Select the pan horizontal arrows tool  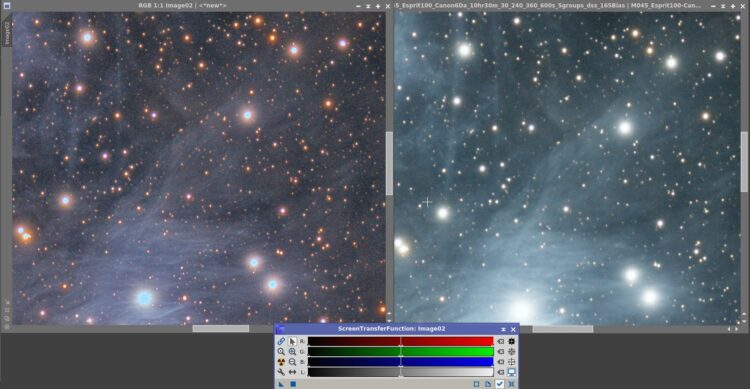coord(292,372)
